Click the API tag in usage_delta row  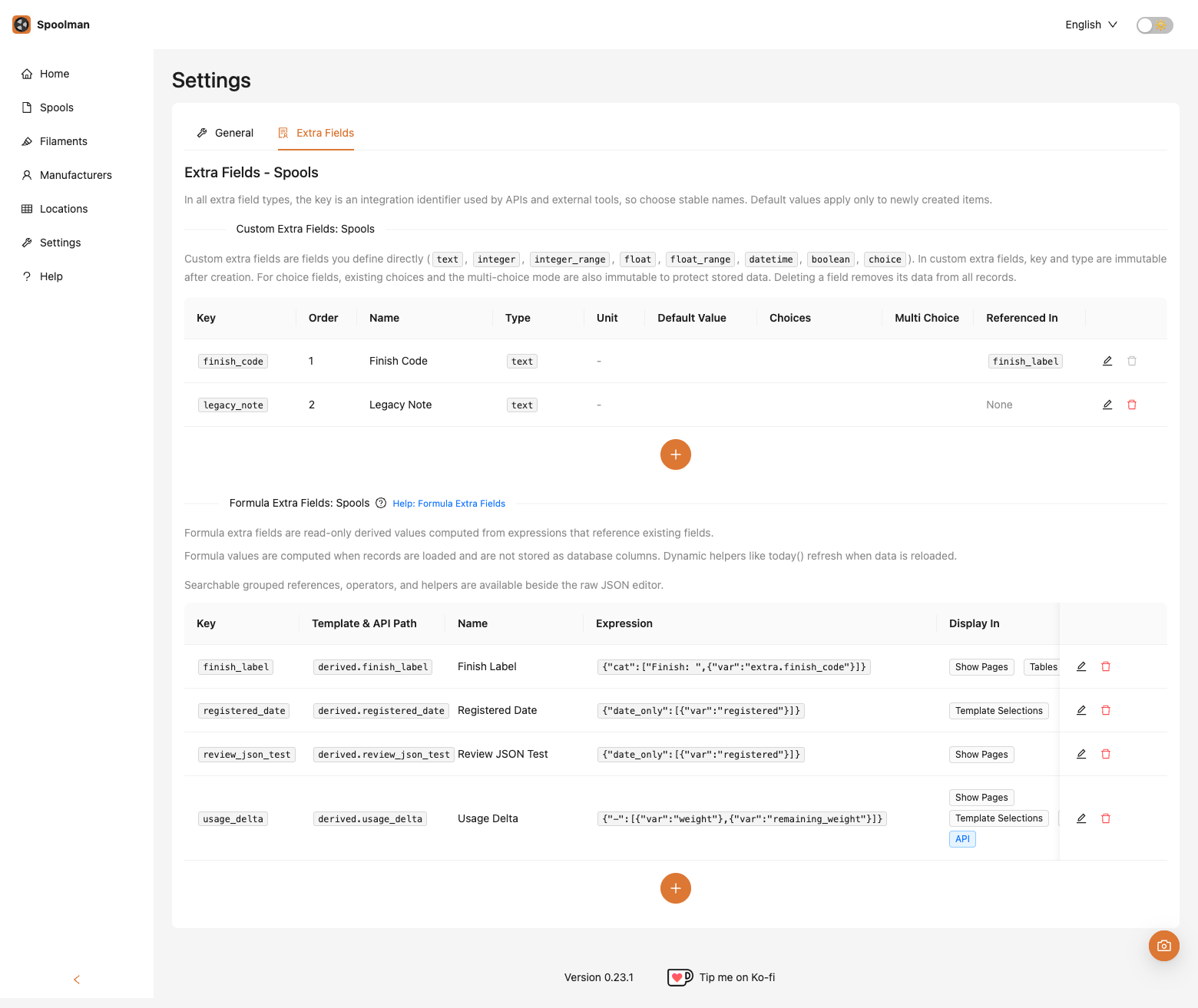[x=962, y=839]
